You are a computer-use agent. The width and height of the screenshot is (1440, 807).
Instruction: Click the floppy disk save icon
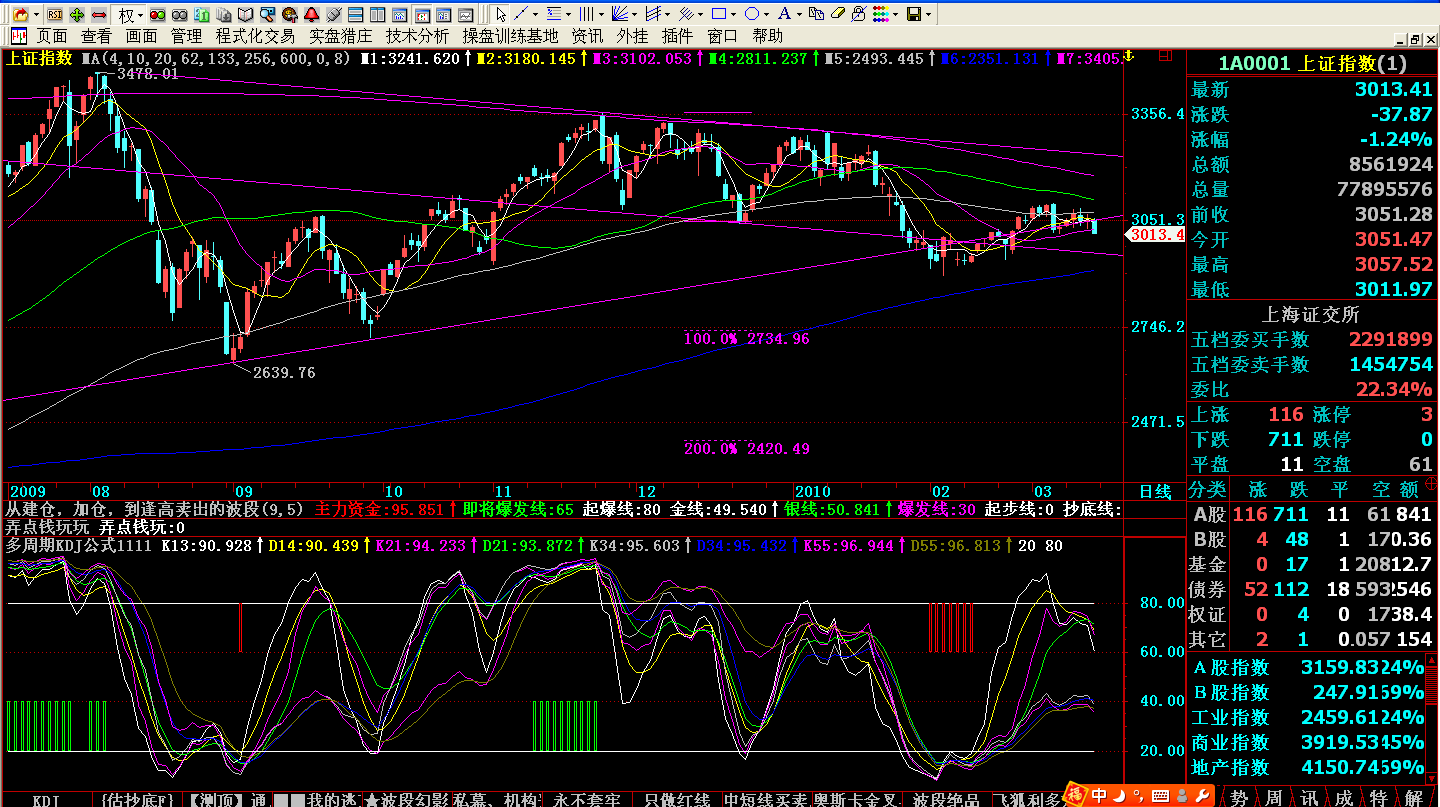click(913, 14)
